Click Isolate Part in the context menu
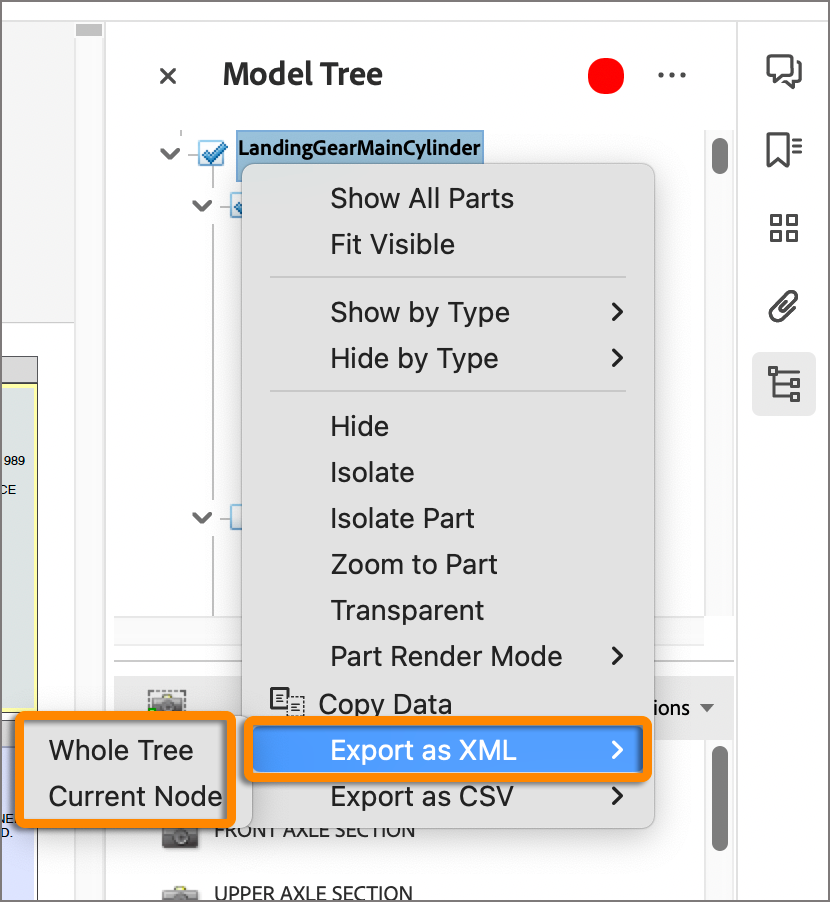This screenshot has width=830, height=902. pos(402,518)
